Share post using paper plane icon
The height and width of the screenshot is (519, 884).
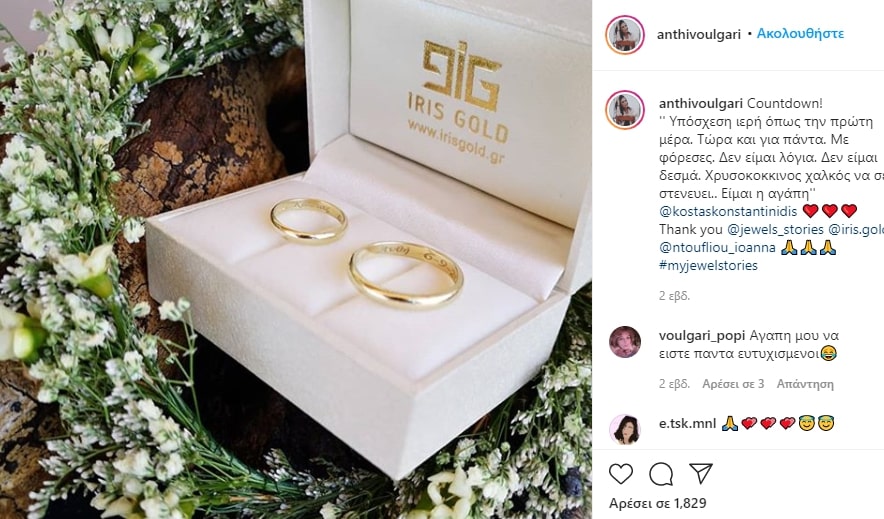(x=701, y=474)
